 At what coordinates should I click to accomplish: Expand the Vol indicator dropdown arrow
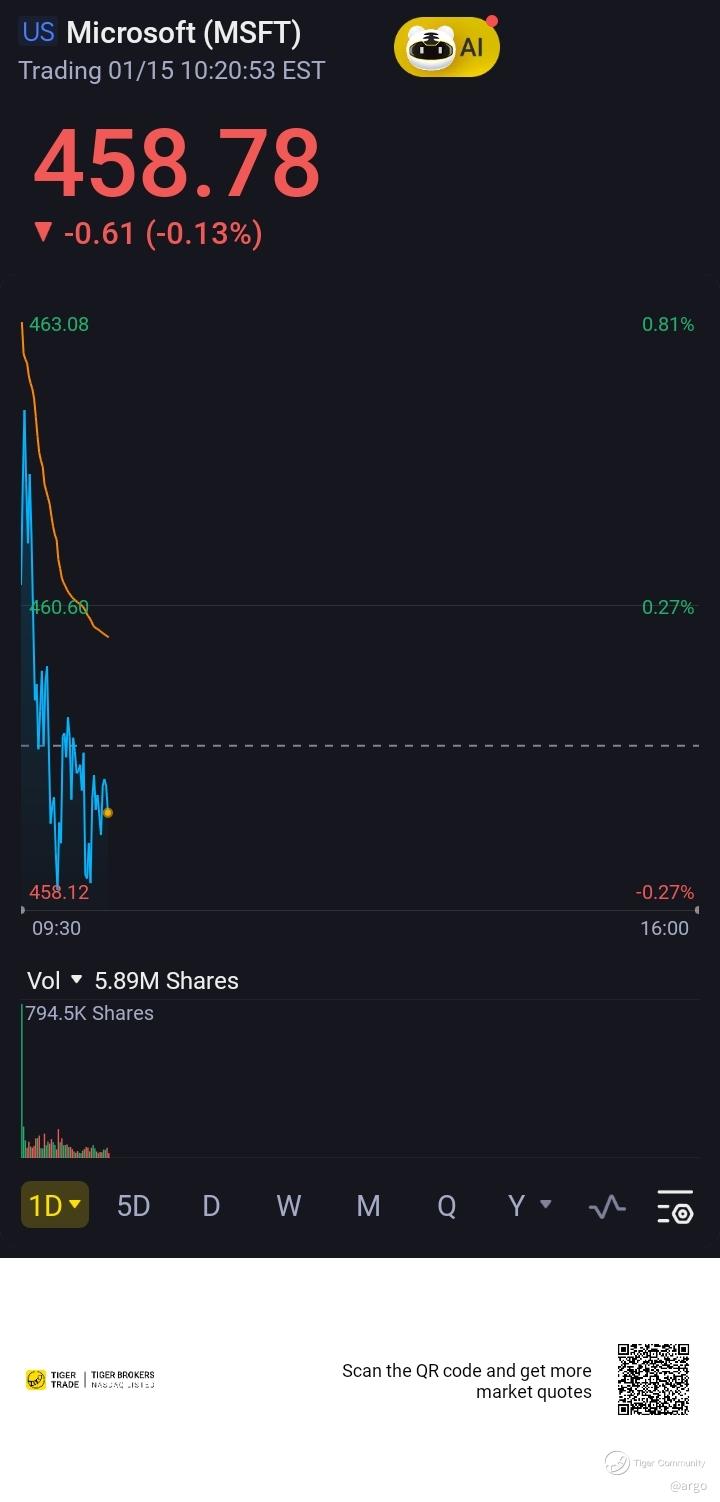(77, 980)
